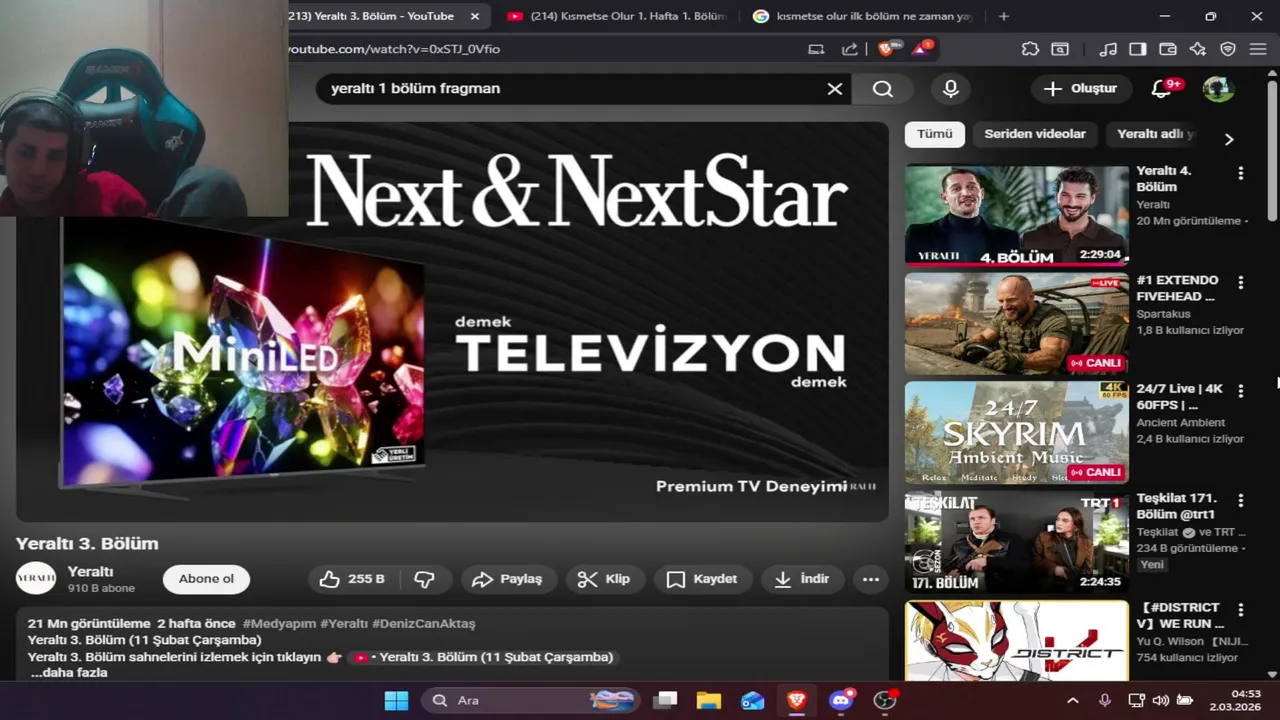Toggle the browser sidebar panel icon

click(1138, 49)
